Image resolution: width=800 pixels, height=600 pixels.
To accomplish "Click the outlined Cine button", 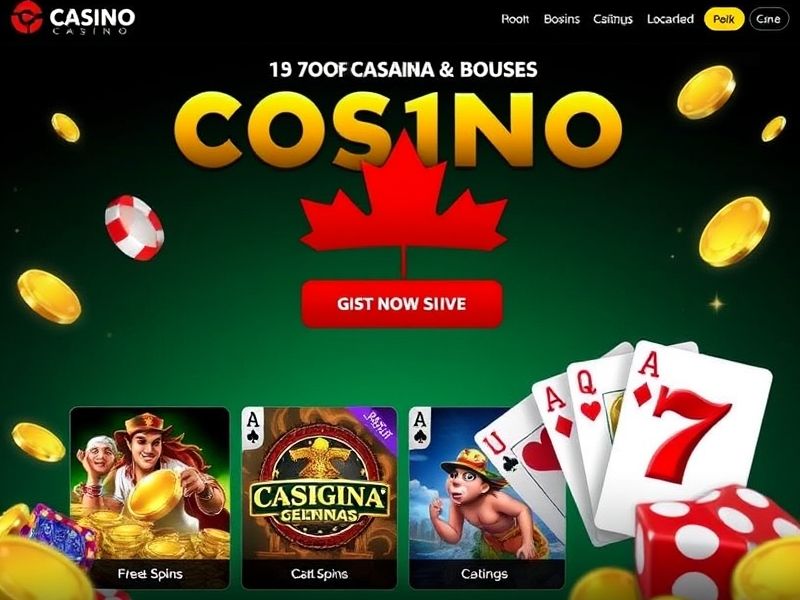I will point(769,19).
